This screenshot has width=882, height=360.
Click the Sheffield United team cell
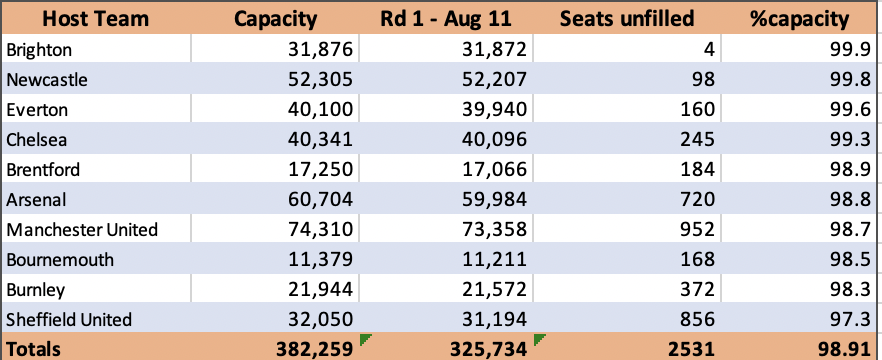(96, 320)
